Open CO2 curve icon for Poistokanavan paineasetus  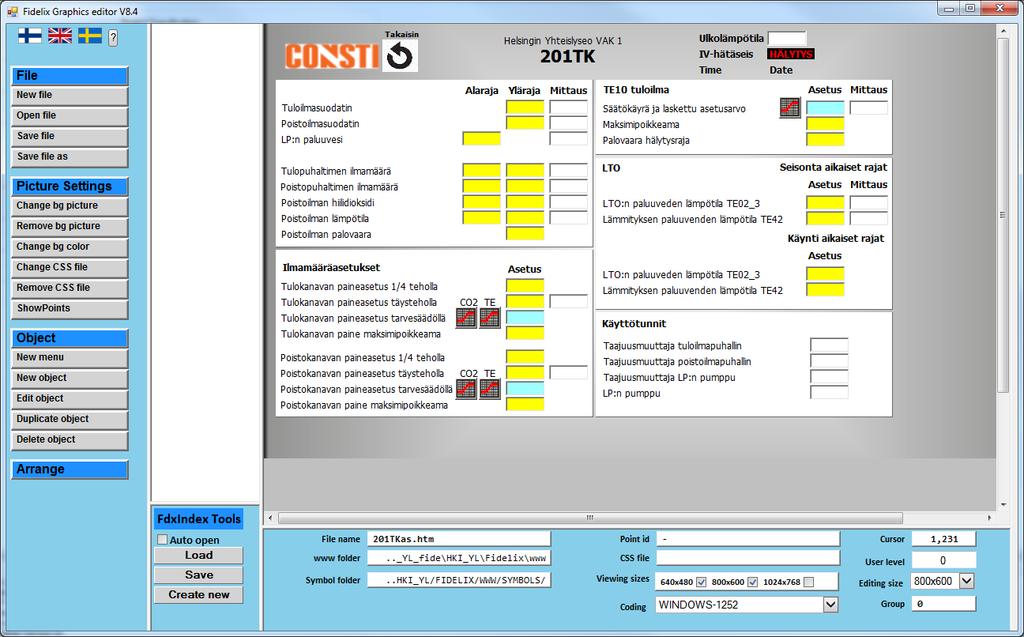click(x=466, y=389)
